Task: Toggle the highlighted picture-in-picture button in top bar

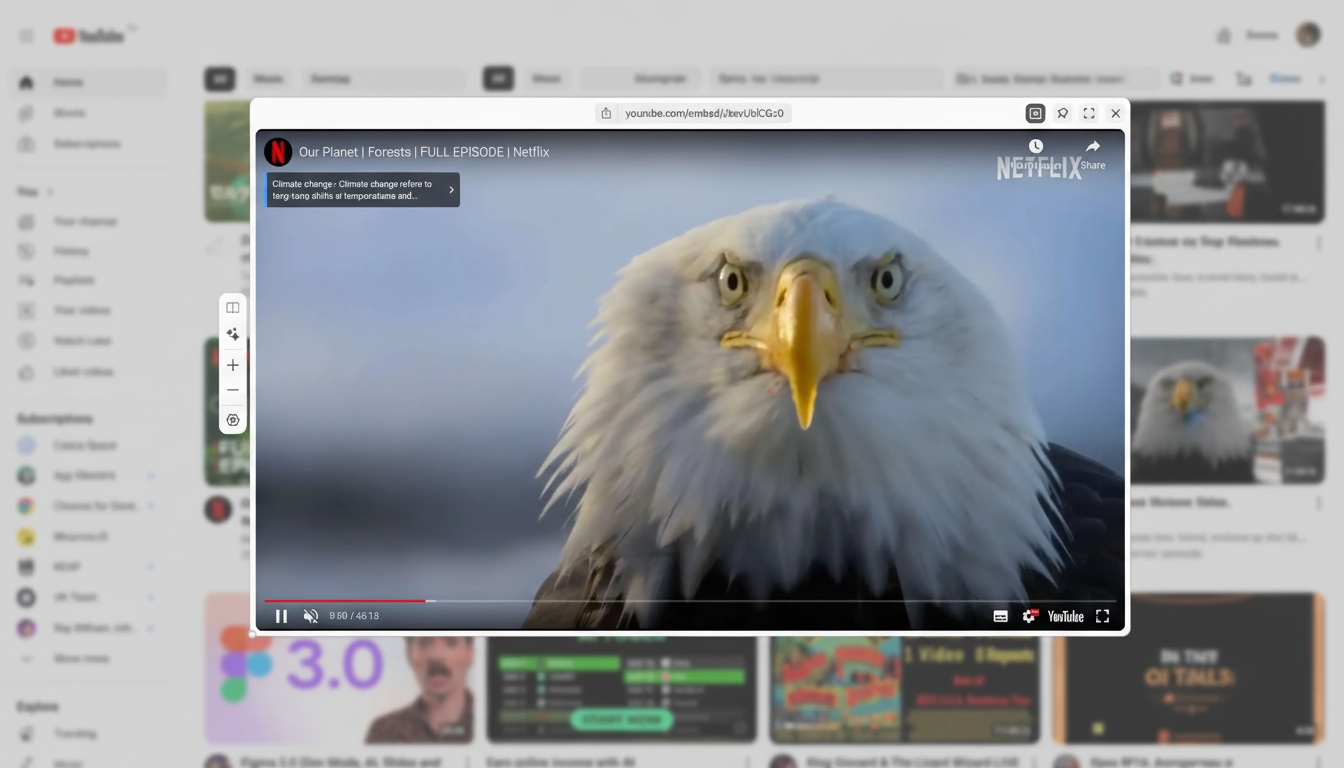Action: point(1035,114)
